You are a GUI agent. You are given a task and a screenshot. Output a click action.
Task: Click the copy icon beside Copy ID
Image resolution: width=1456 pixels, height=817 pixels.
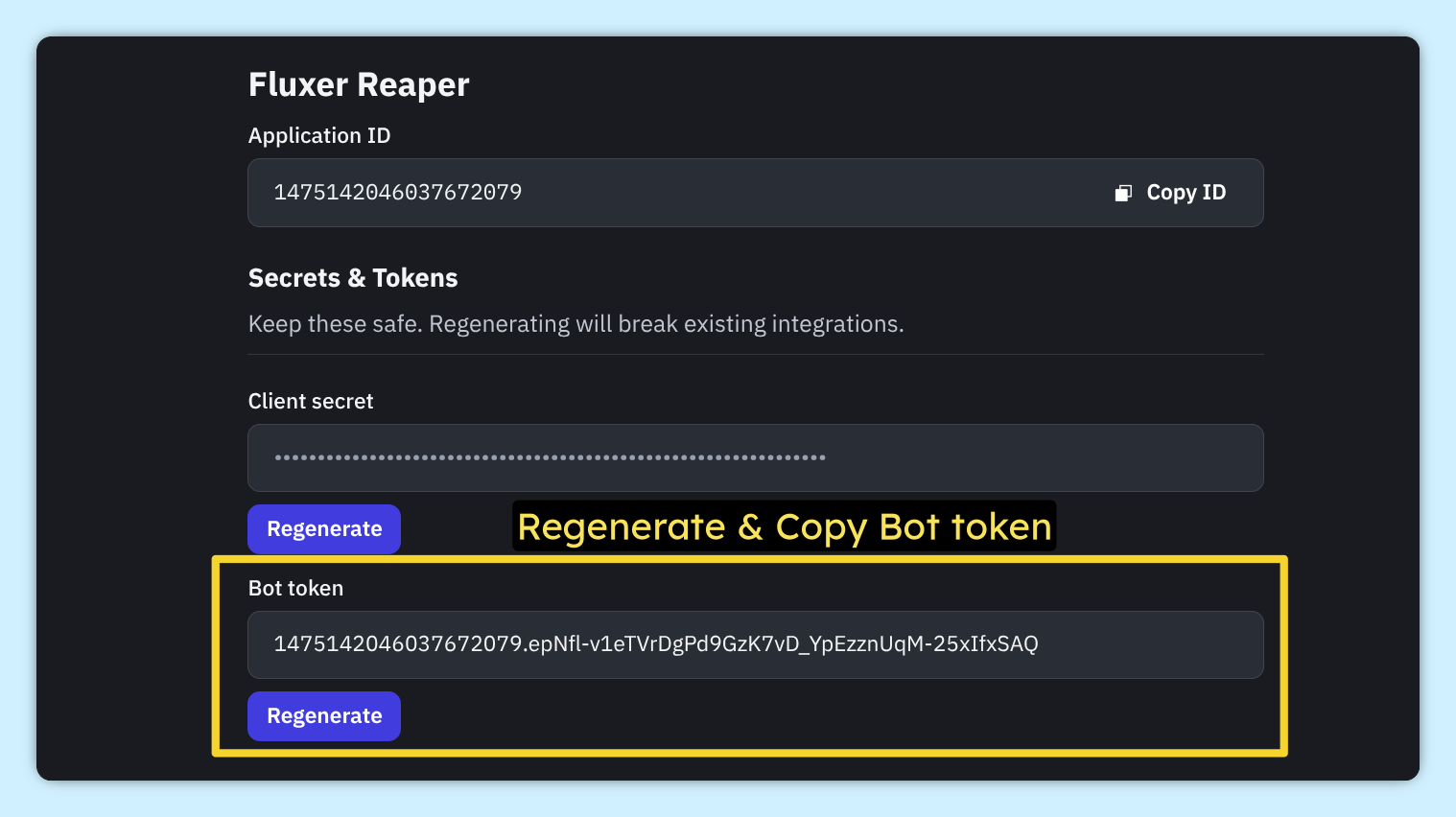point(1123,193)
